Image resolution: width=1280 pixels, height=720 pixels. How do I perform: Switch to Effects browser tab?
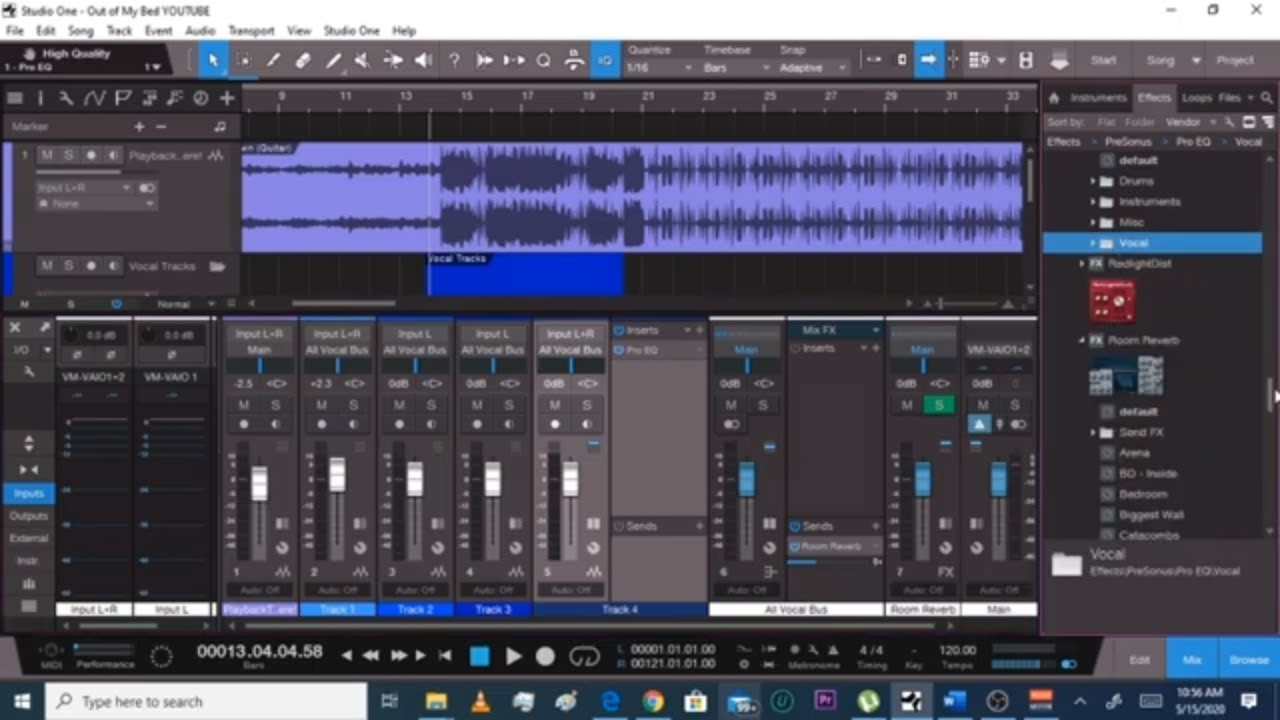[1153, 98]
